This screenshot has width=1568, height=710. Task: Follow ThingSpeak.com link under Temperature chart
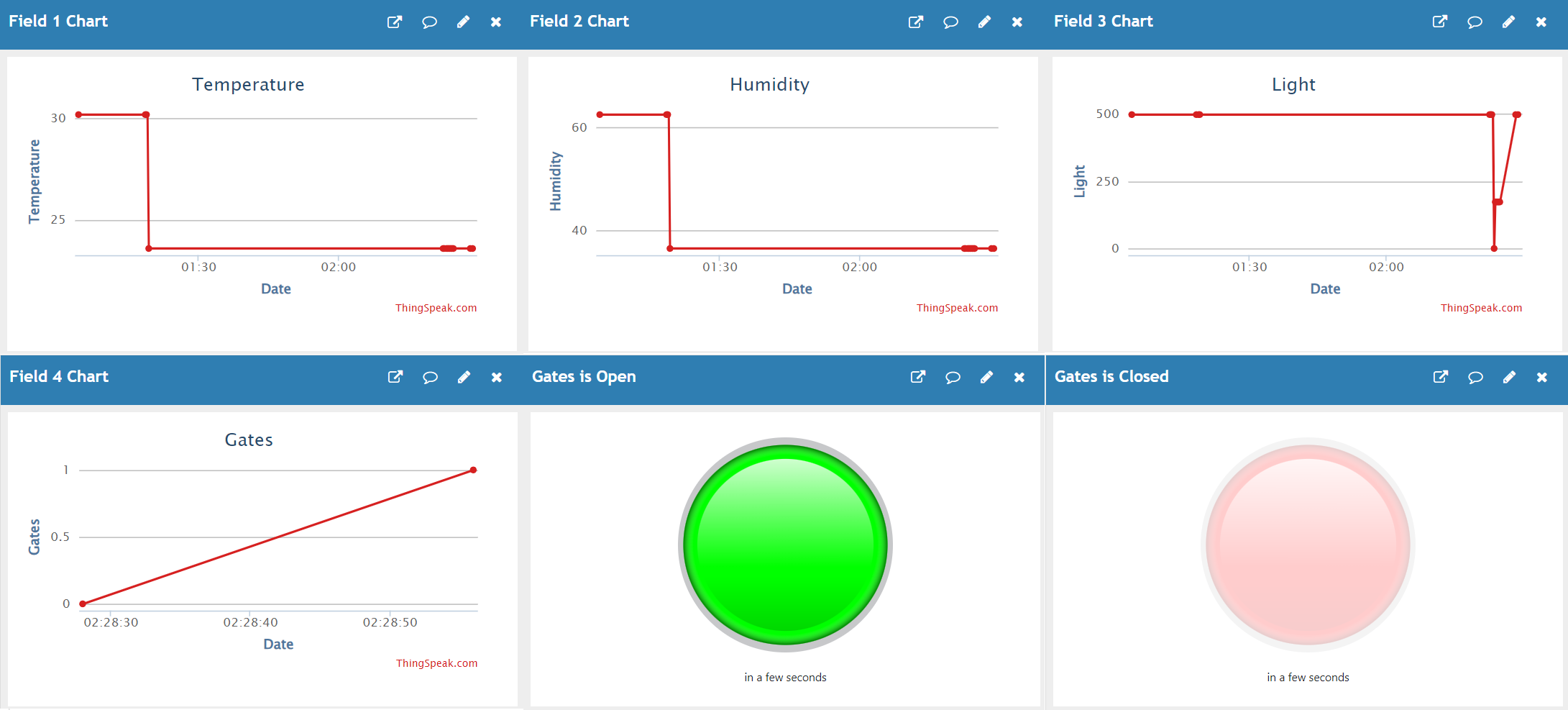click(x=436, y=308)
